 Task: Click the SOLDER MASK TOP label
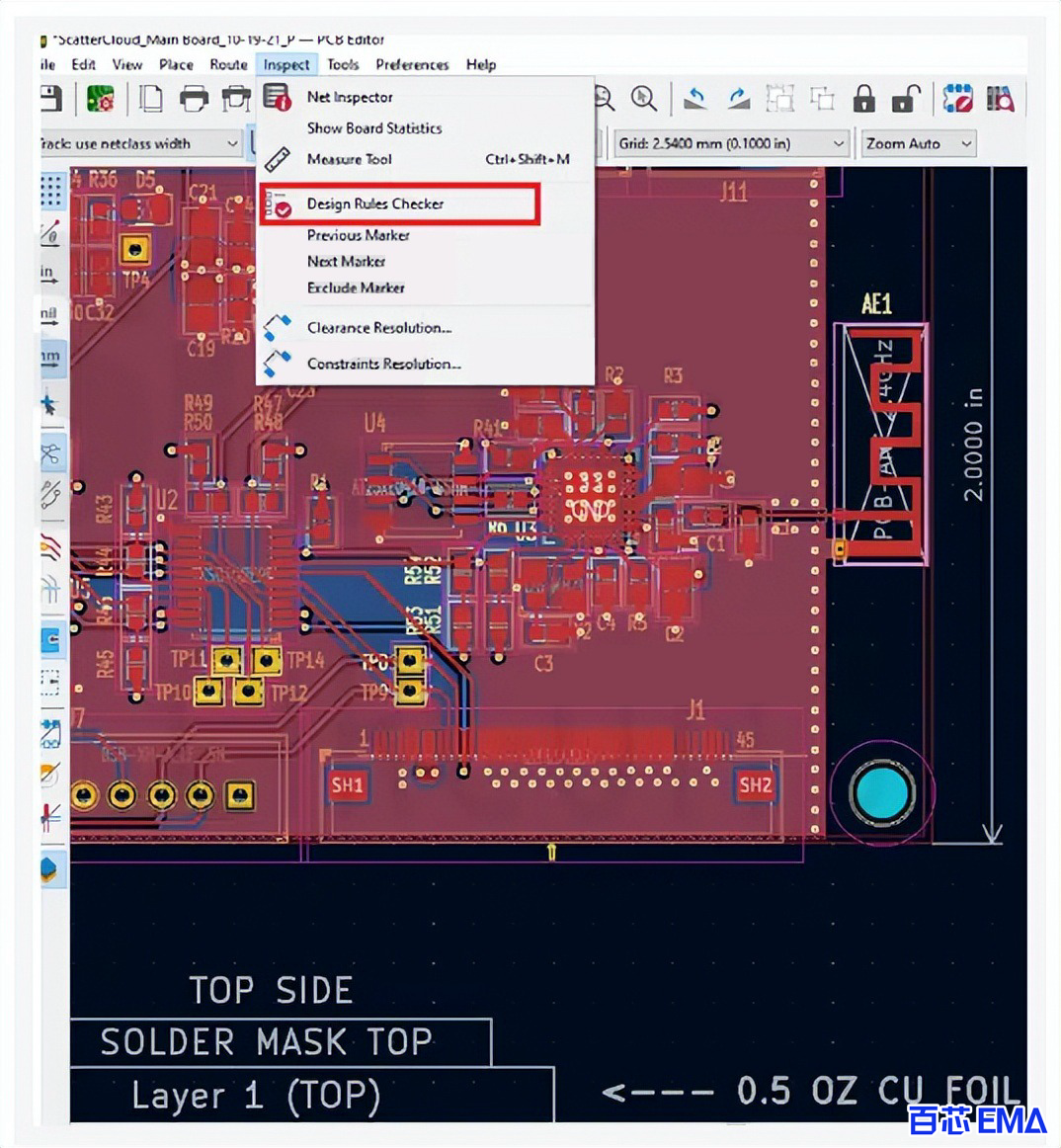(x=267, y=1042)
